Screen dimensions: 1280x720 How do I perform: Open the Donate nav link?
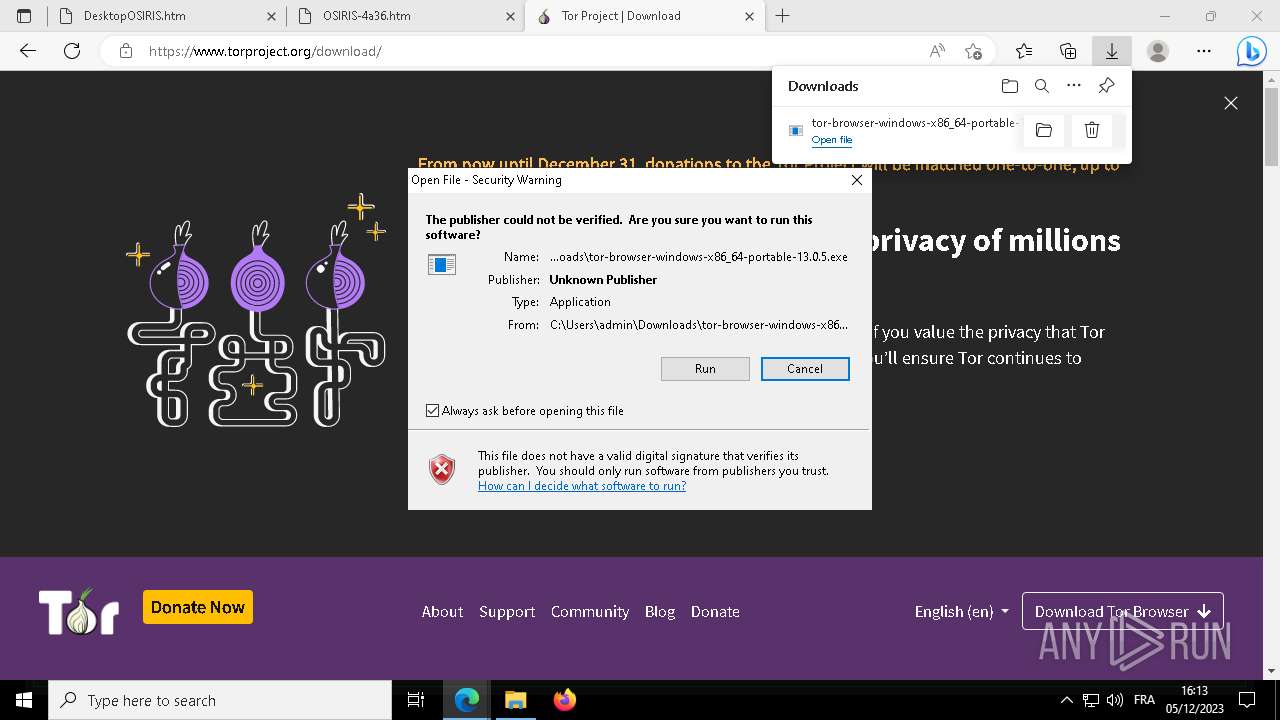click(715, 612)
